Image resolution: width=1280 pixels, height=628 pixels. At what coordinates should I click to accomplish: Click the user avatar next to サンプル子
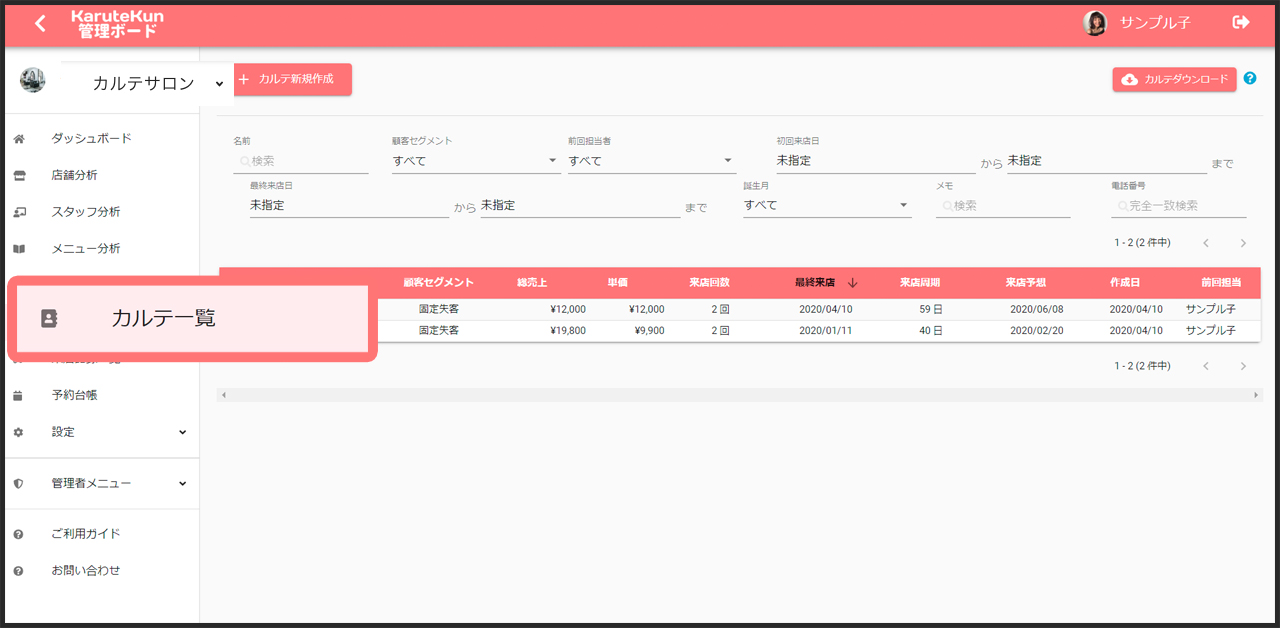(1095, 23)
